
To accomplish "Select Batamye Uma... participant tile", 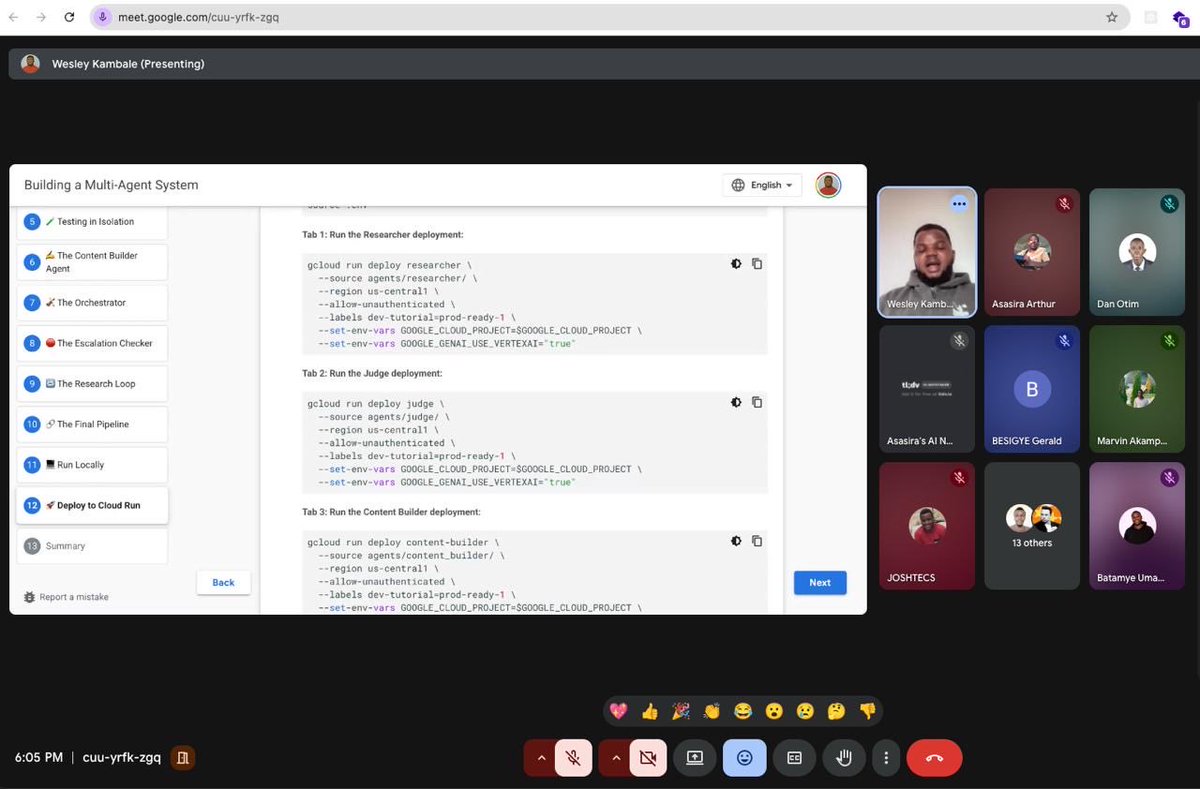I will (1136, 526).
